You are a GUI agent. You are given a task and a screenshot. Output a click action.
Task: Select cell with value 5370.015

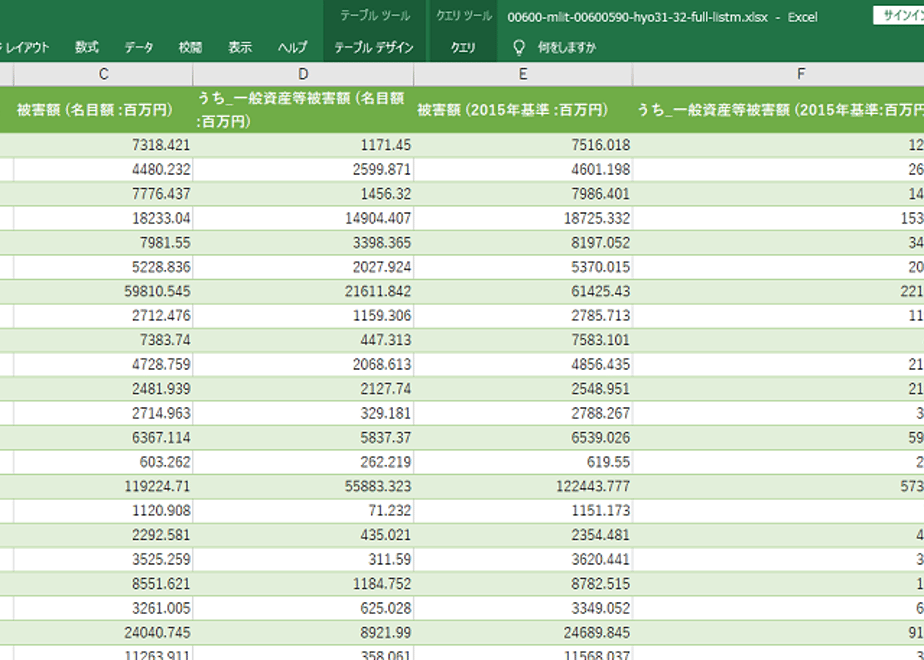click(x=523, y=267)
